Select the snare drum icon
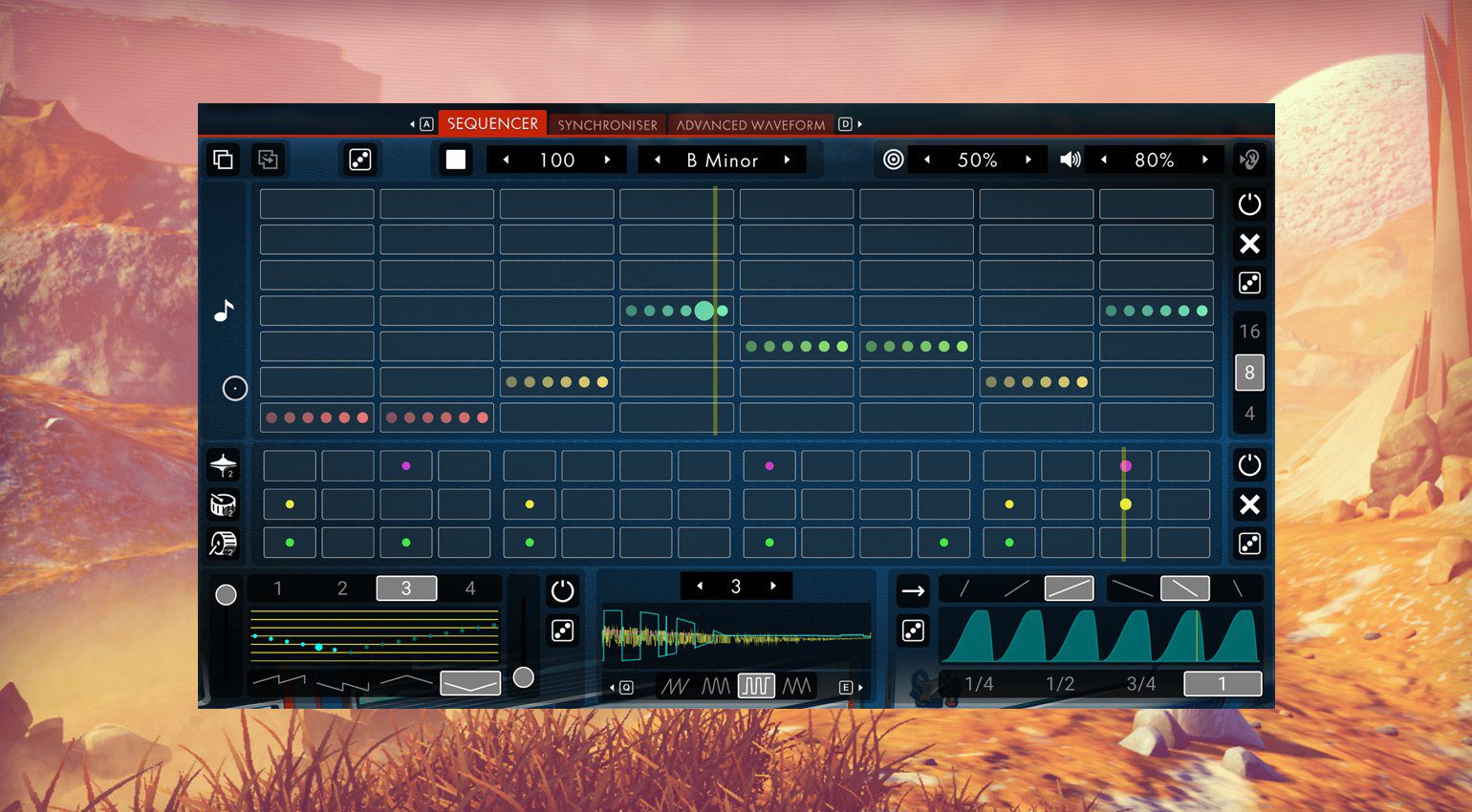1472x812 pixels. pos(223,504)
